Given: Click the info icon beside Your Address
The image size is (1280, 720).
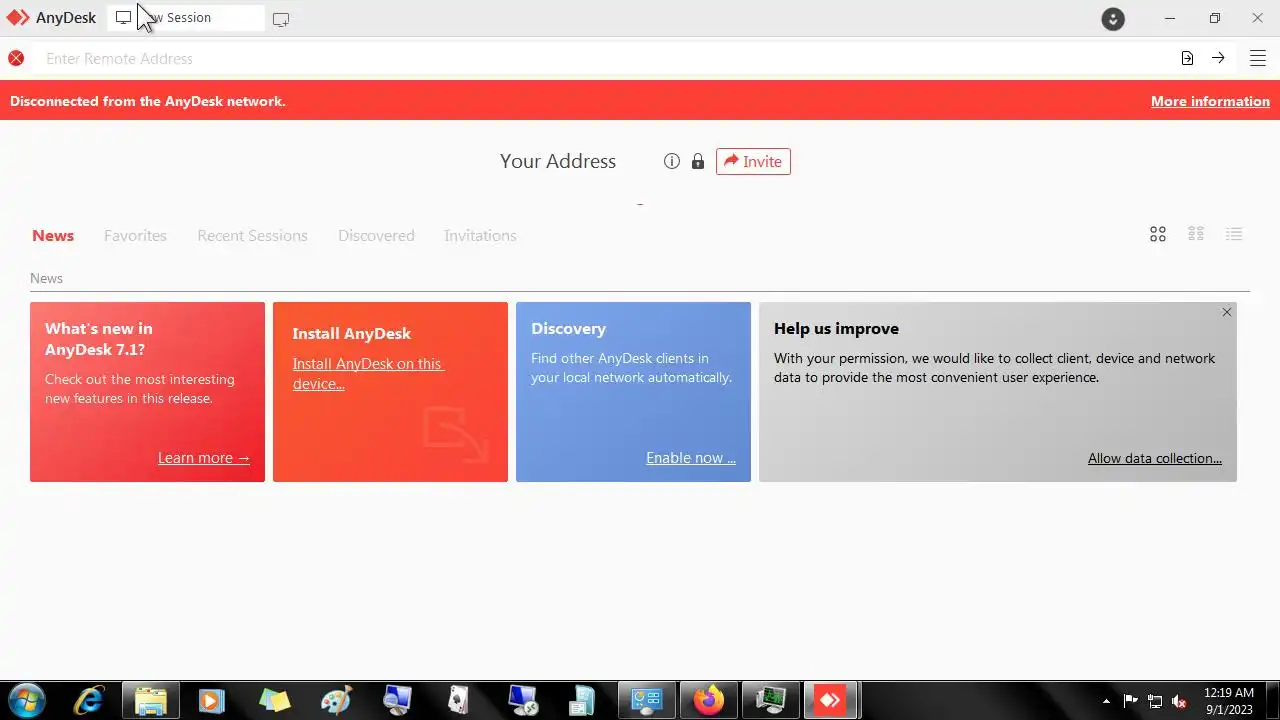Looking at the screenshot, I should (x=672, y=161).
